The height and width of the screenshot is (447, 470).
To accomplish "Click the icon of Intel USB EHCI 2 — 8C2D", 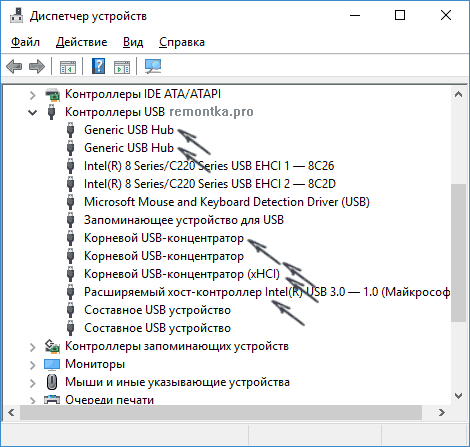I will (x=70, y=184).
